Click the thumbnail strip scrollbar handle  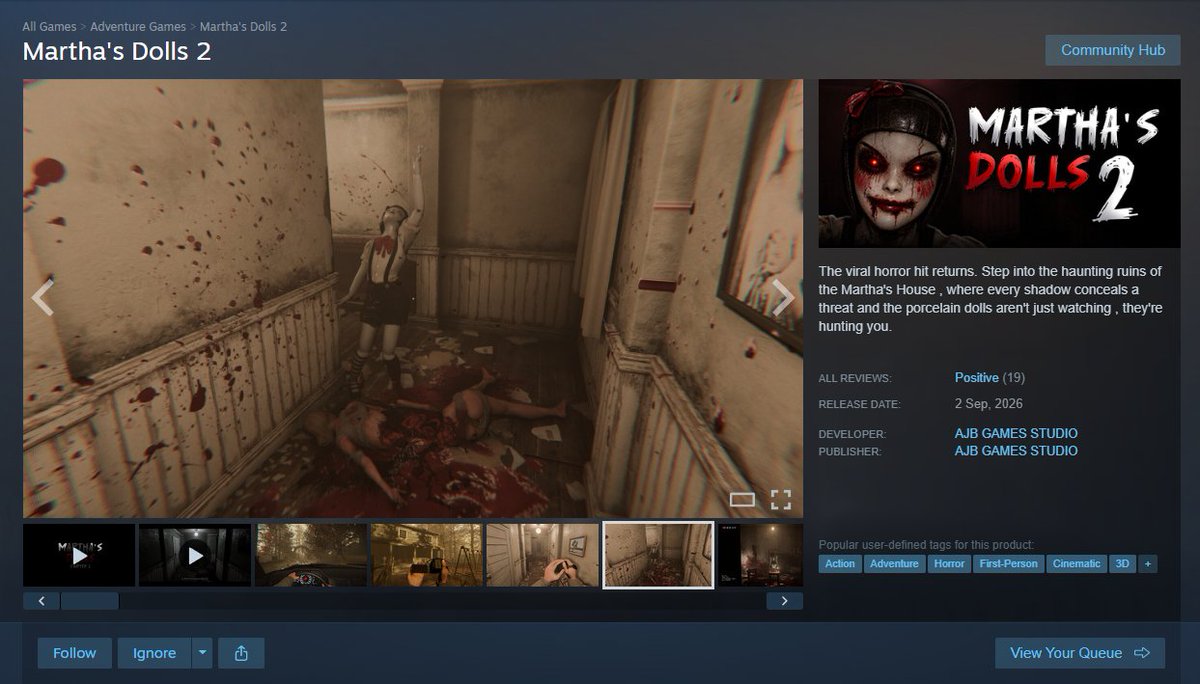click(x=90, y=601)
